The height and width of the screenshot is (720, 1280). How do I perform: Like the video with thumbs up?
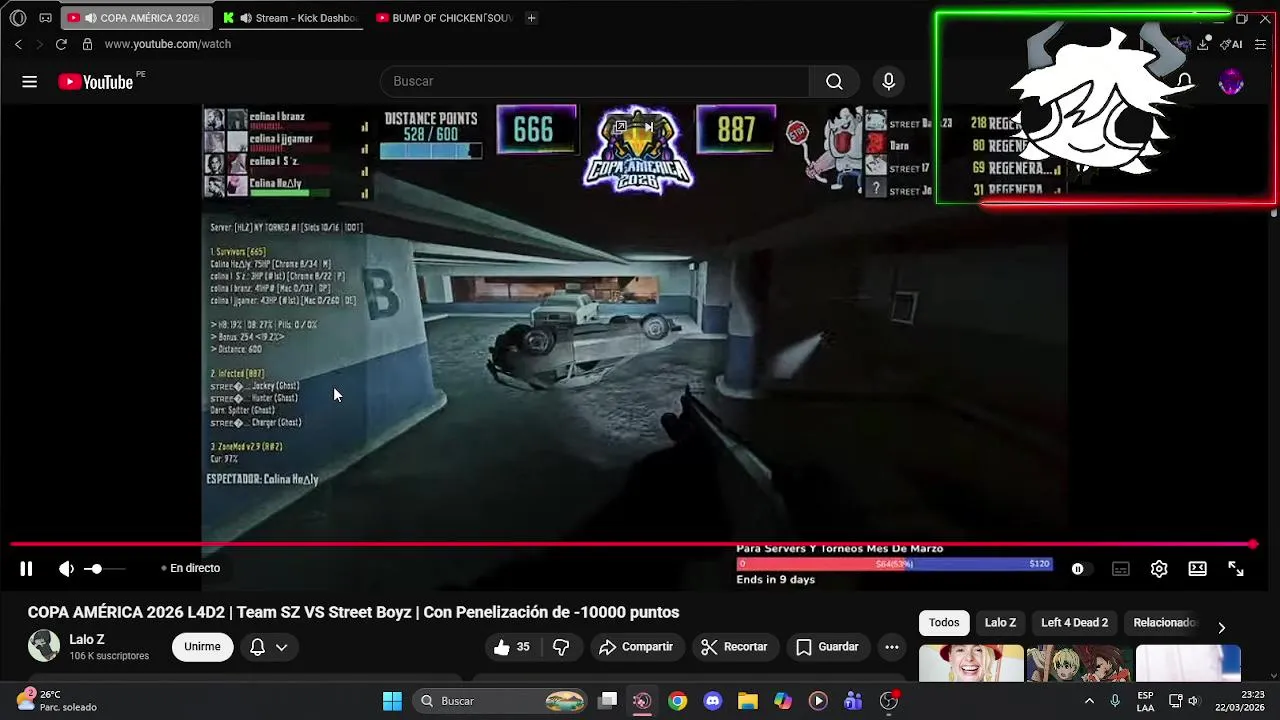click(511, 647)
